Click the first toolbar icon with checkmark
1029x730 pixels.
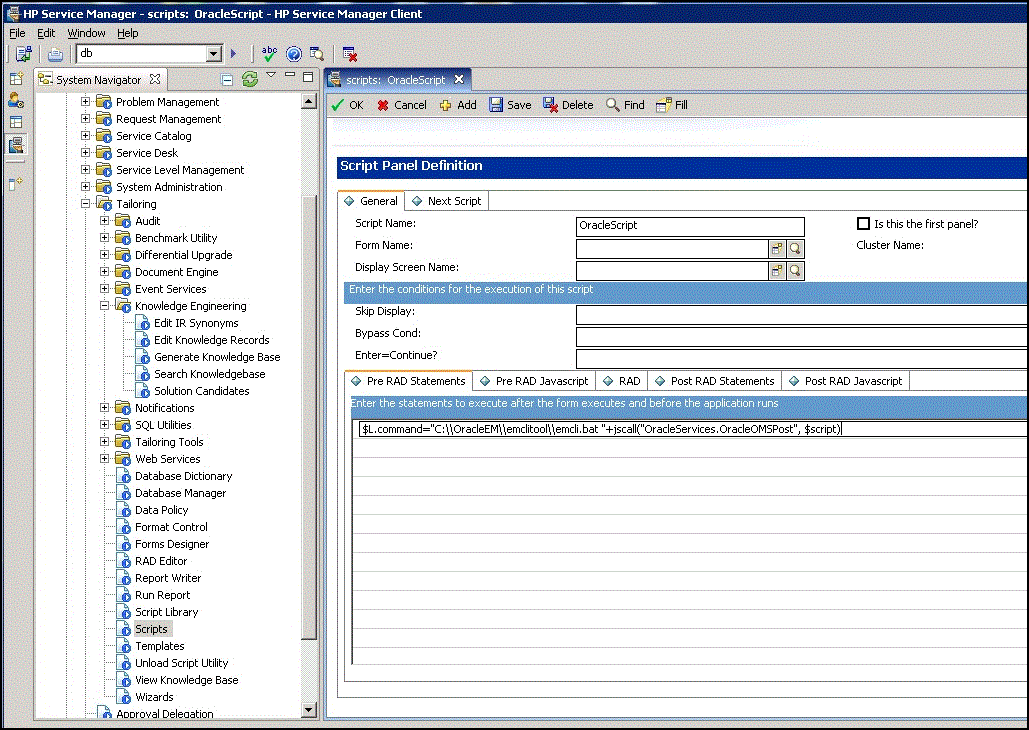click(x=24, y=54)
